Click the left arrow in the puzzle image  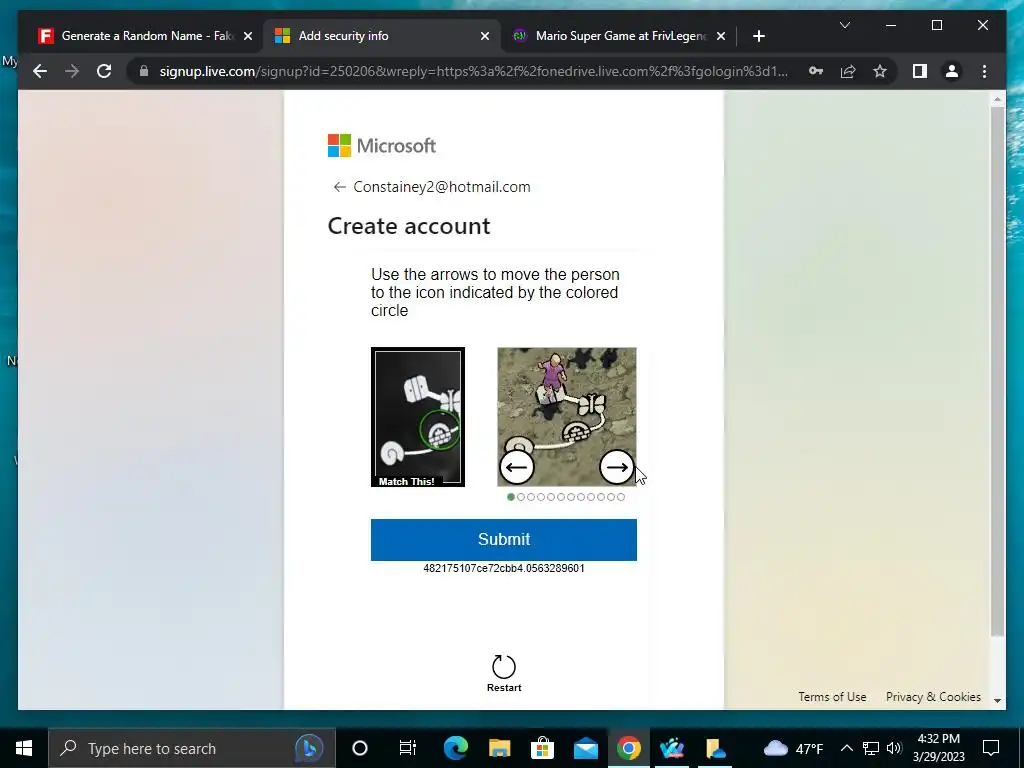(517, 467)
